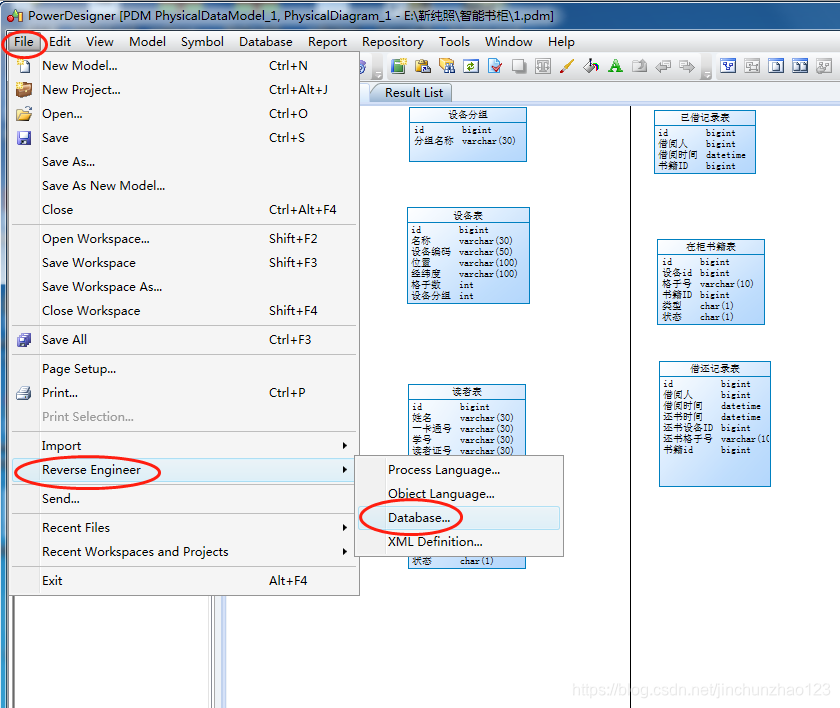Expand the Recent Files submenu arrow
The width and height of the screenshot is (840, 708).
(x=344, y=528)
